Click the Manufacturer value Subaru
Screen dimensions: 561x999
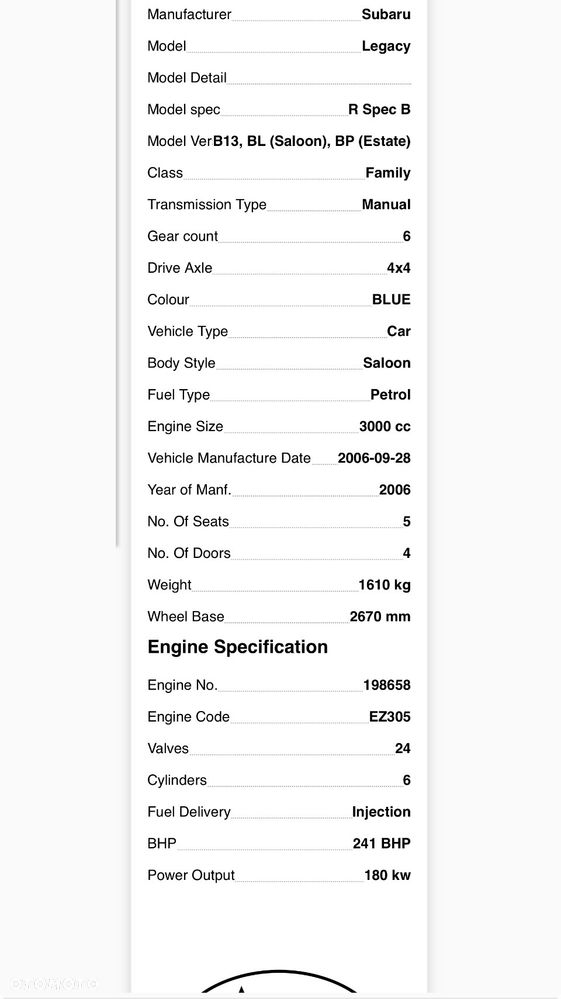coord(386,14)
